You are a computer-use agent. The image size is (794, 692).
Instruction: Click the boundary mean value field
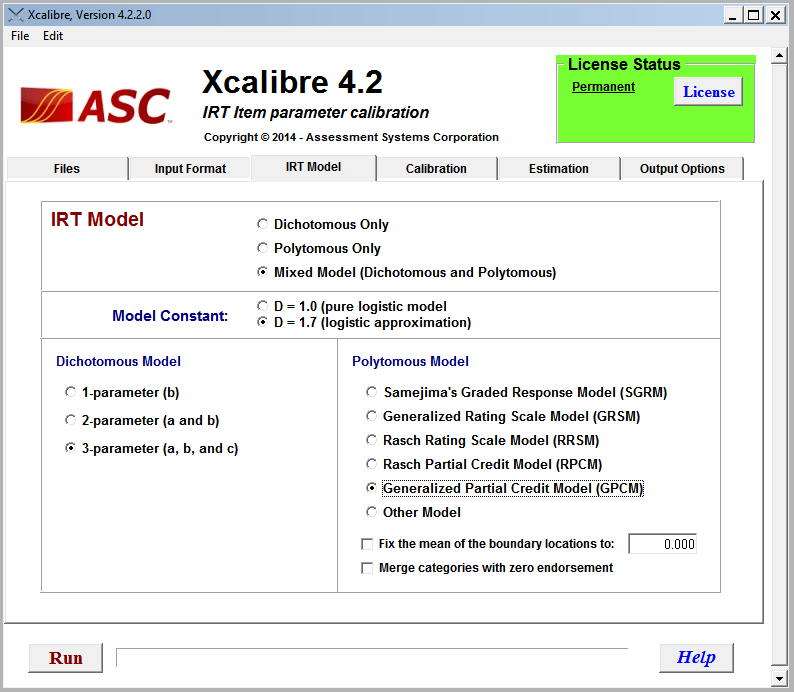tap(662, 544)
